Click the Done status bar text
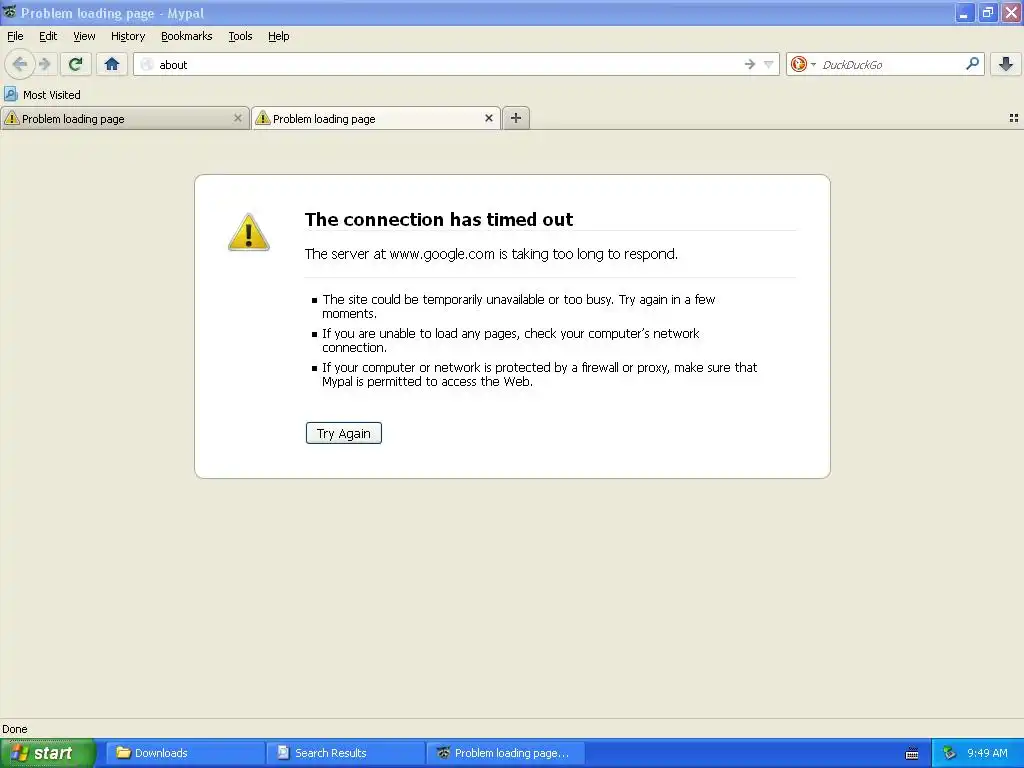The width and height of the screenshot is (1024, 768). coord(14,729)
